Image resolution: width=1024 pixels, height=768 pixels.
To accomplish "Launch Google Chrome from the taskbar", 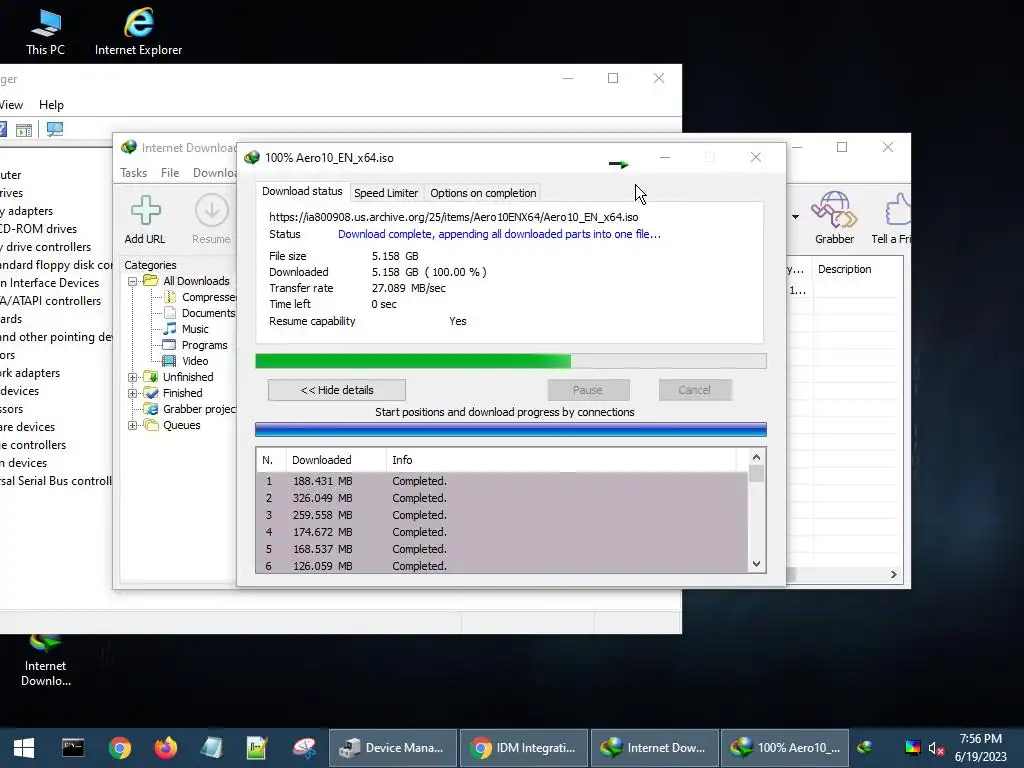I will [120, 748].
